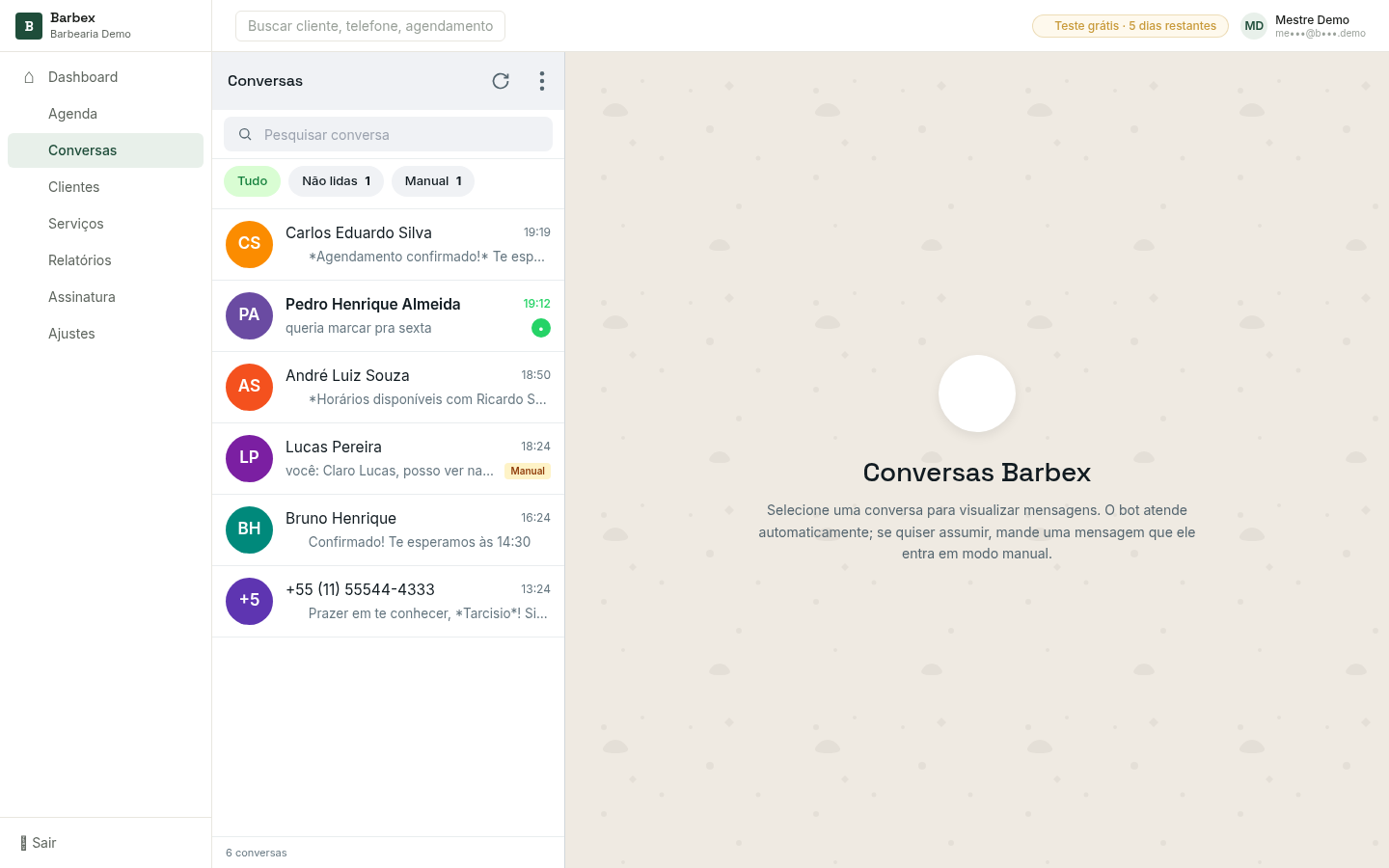The image size is (1389, 868).
Task: Click the Manual badge on Lucas Pereira
Action: click(528, 472)
